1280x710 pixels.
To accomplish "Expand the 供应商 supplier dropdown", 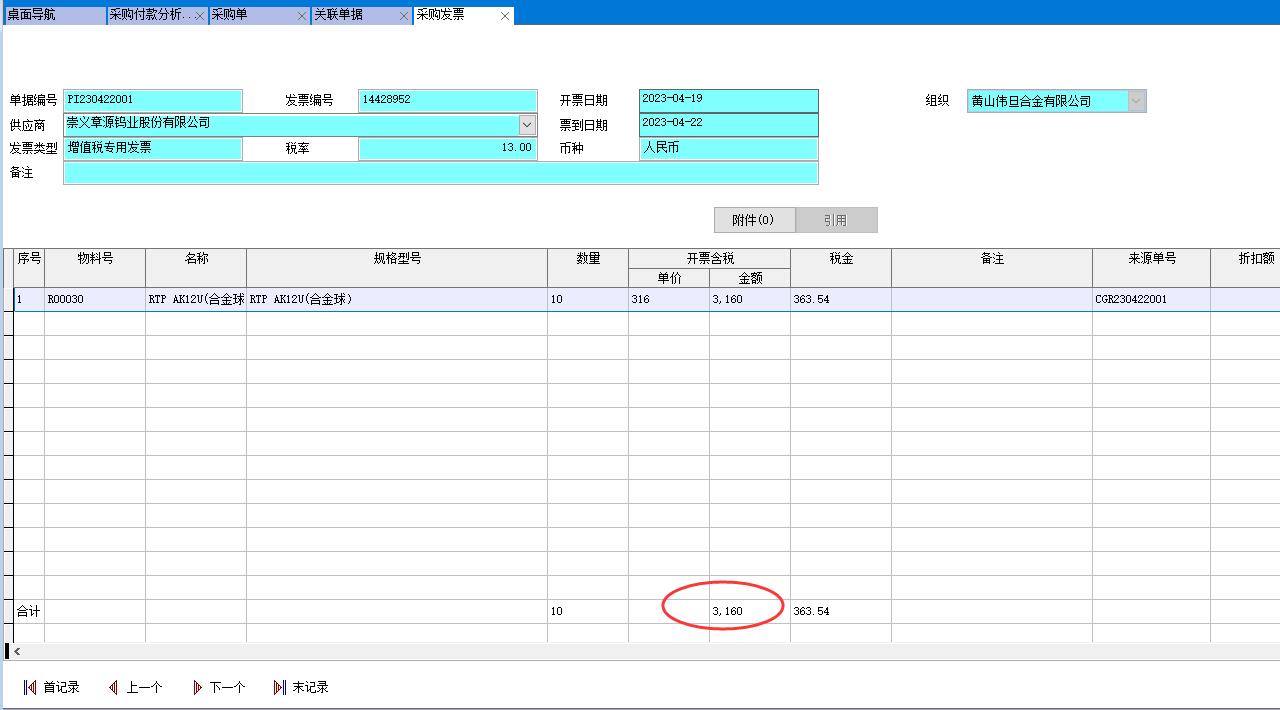I will pyautogui.click(x=527, y=125).
